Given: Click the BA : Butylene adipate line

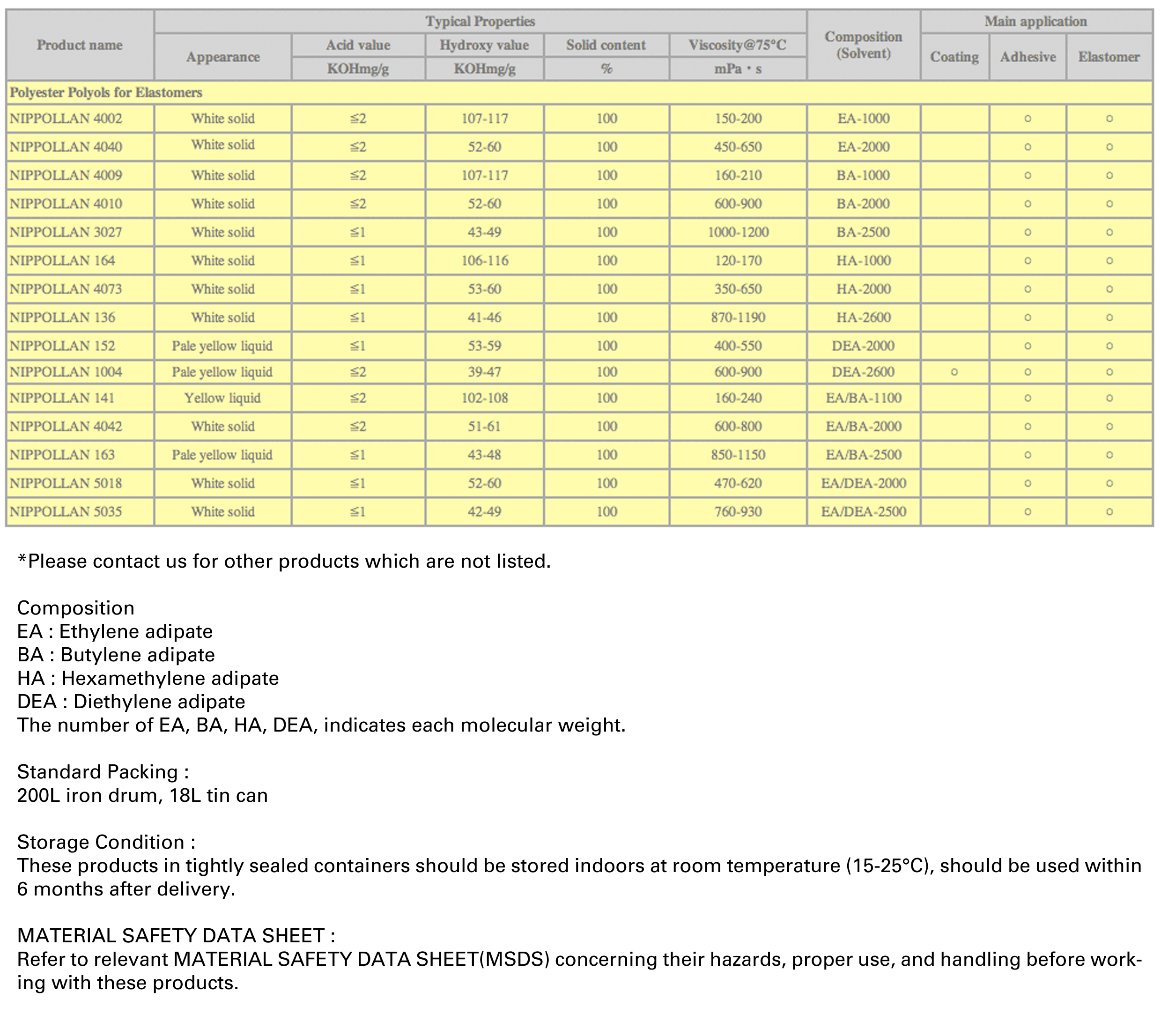Looking at the screenshot, I should tap(116, 655).
